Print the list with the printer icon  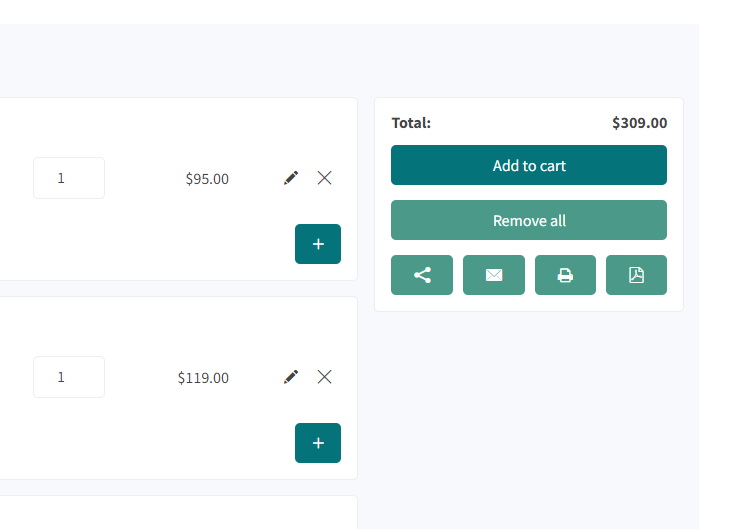click(565, 275)
